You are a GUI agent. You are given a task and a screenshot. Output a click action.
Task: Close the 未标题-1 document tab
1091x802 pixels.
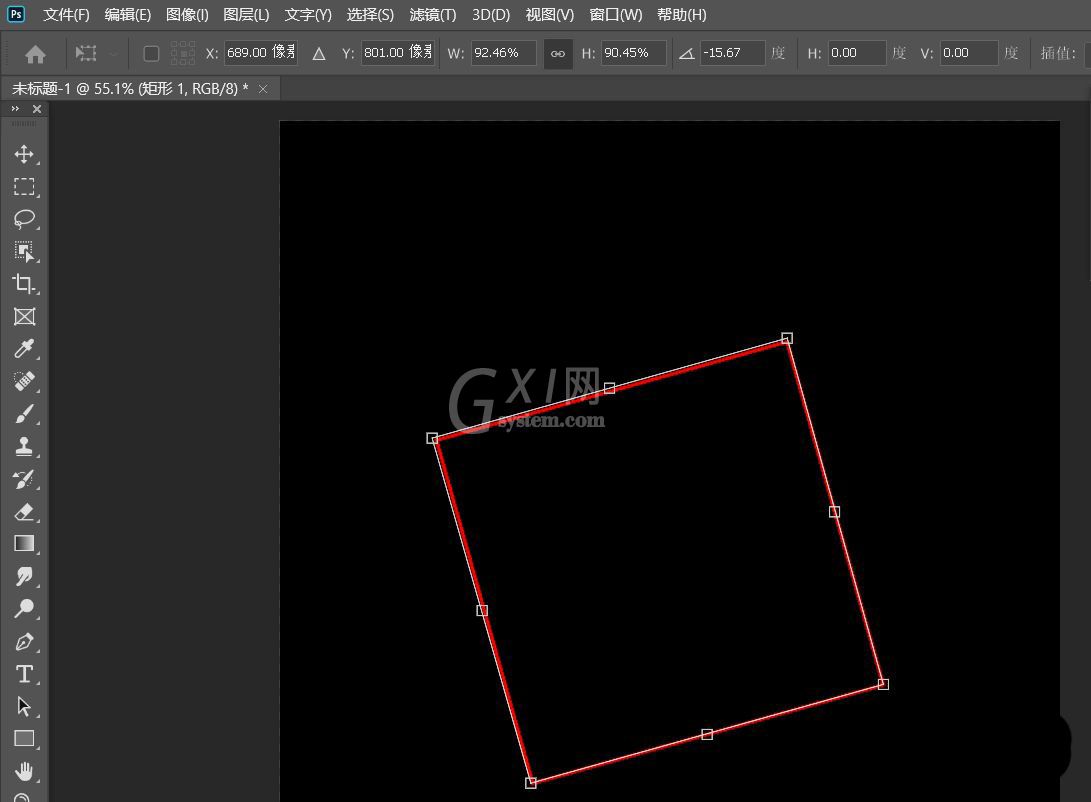(x=263, y=89)
